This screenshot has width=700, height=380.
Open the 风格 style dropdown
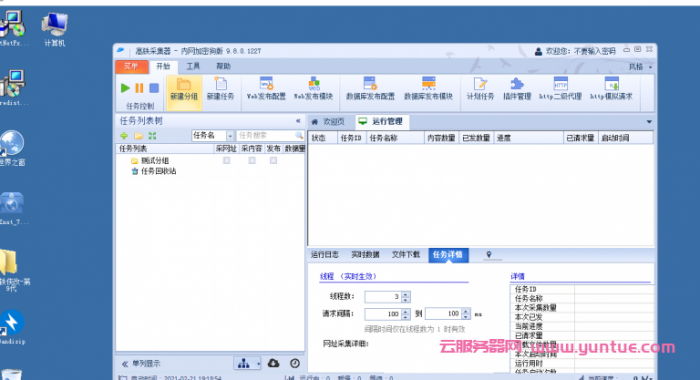640,67
